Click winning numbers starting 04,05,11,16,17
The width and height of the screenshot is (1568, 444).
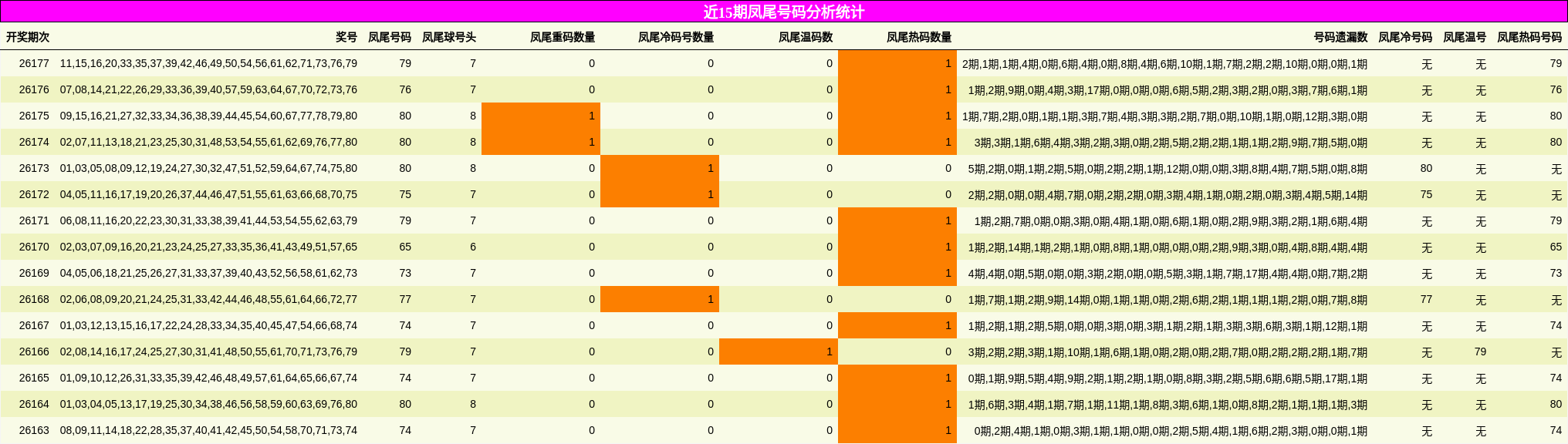(208, 194)
